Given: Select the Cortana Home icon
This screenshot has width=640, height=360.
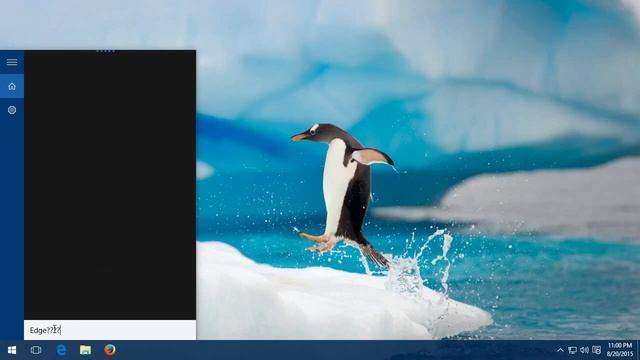Looking at the screenshot, I should 12,86.
